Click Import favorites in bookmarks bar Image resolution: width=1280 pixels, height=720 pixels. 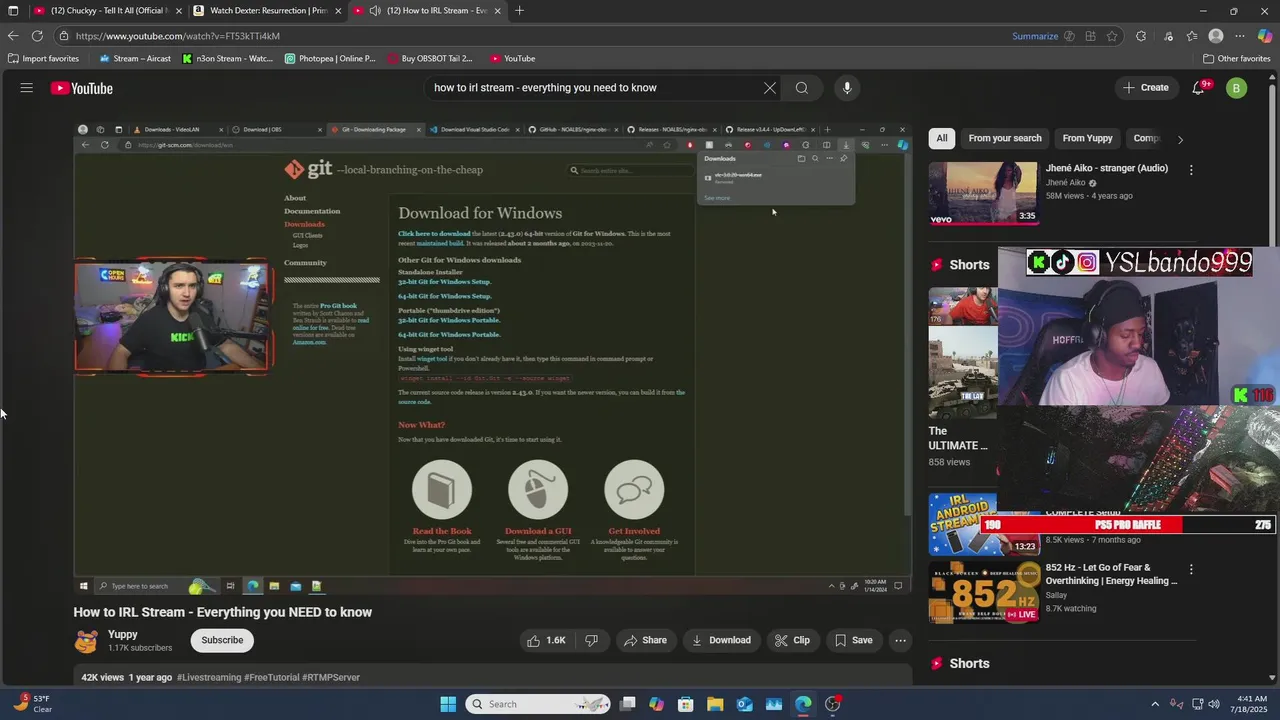point(43,59)
